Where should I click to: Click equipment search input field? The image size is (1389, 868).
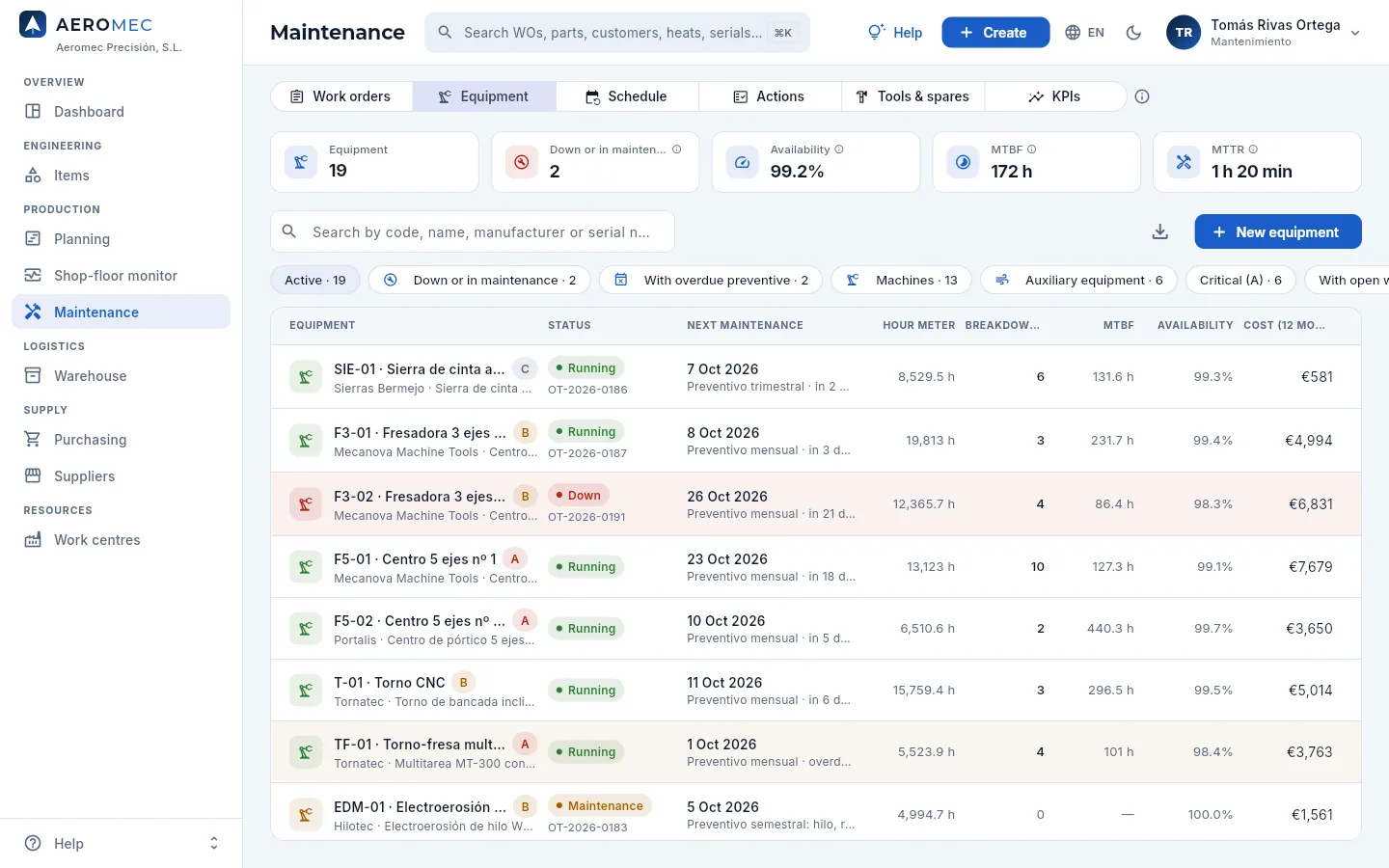tap(473, 231)
